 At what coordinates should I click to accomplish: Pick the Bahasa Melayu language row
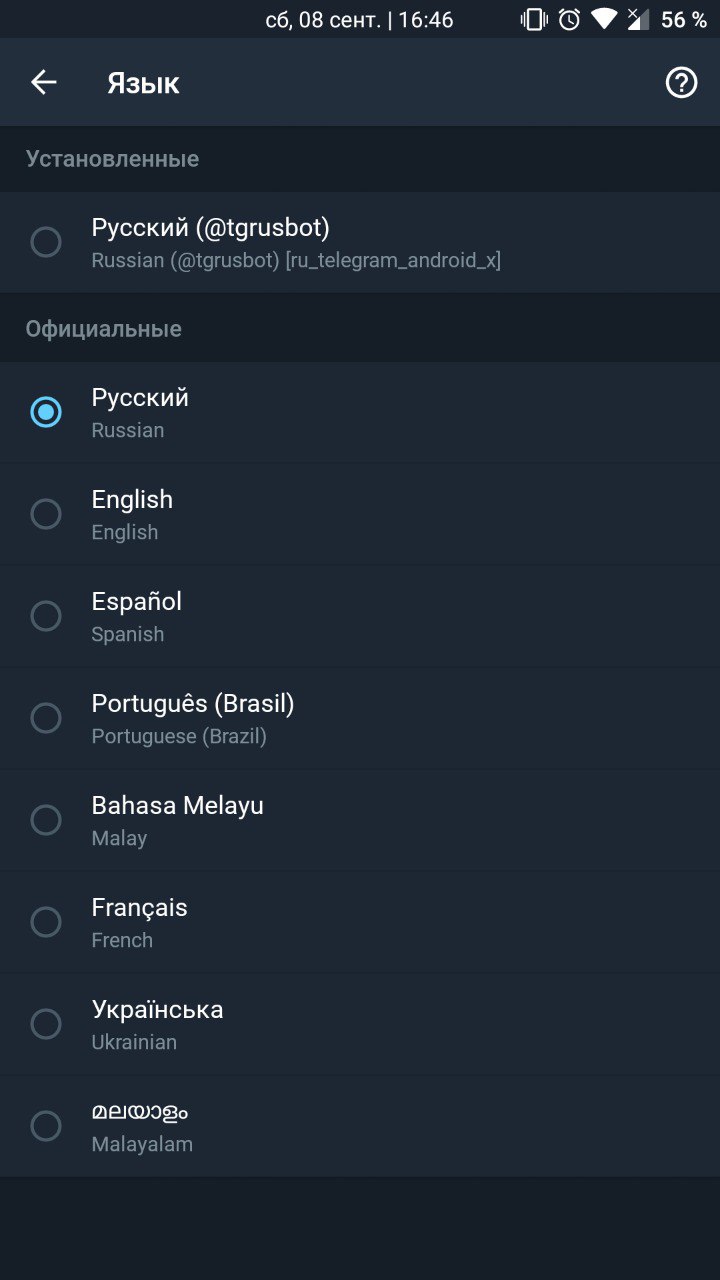[360, 820]
